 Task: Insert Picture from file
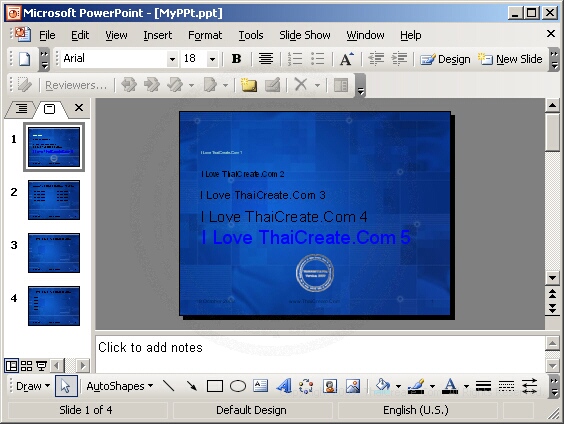[x=353, y=386]
